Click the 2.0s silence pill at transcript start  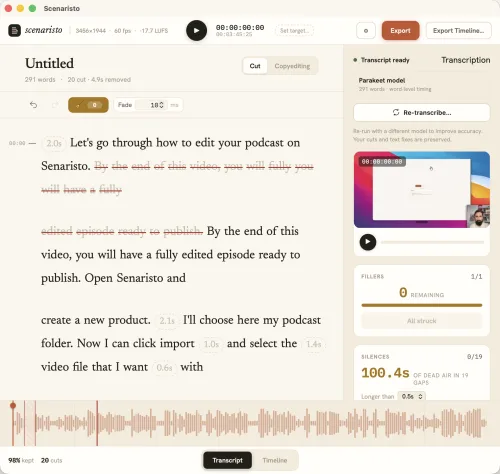point(54,143)
